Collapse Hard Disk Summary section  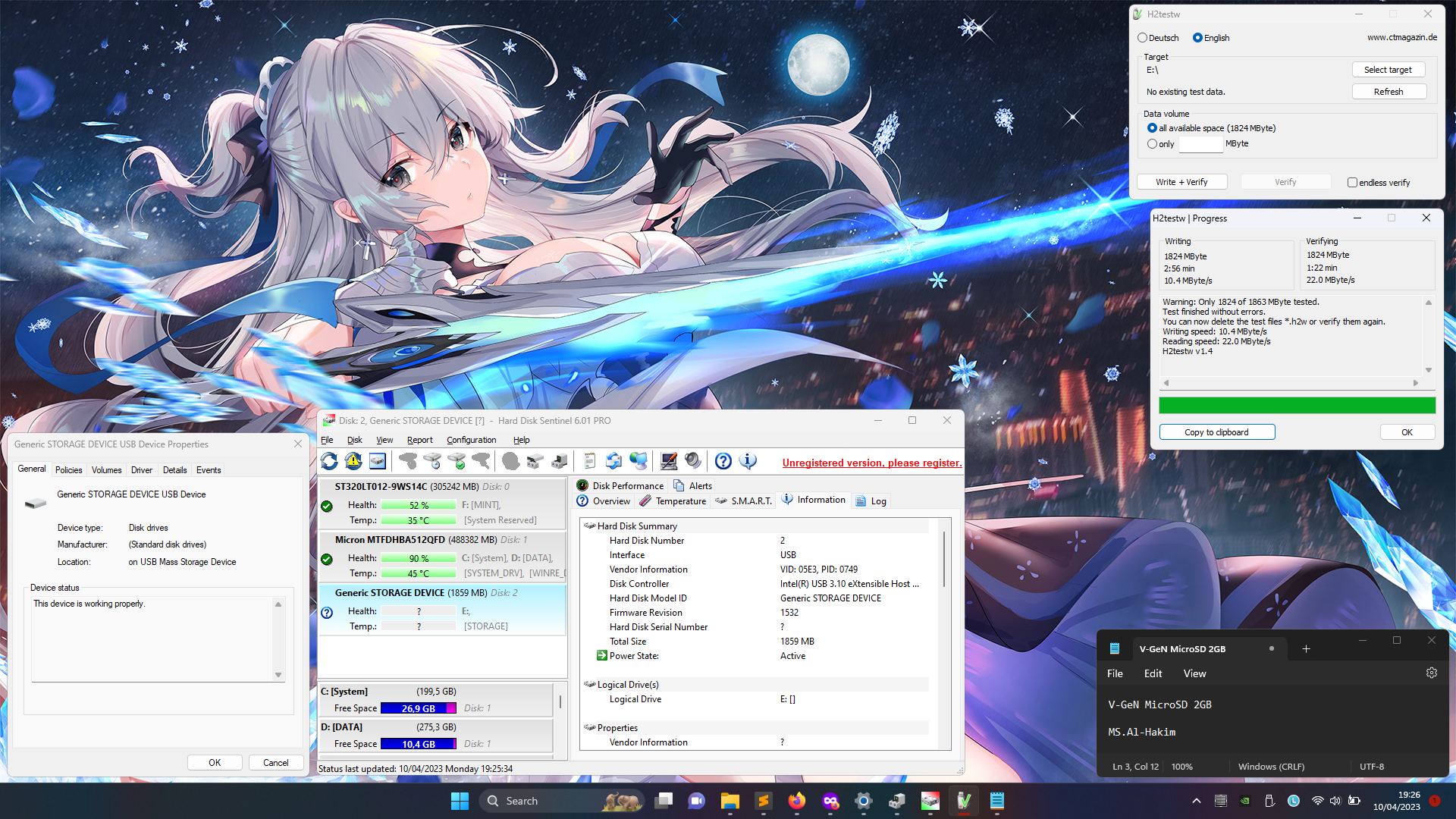tap(589, 526)
